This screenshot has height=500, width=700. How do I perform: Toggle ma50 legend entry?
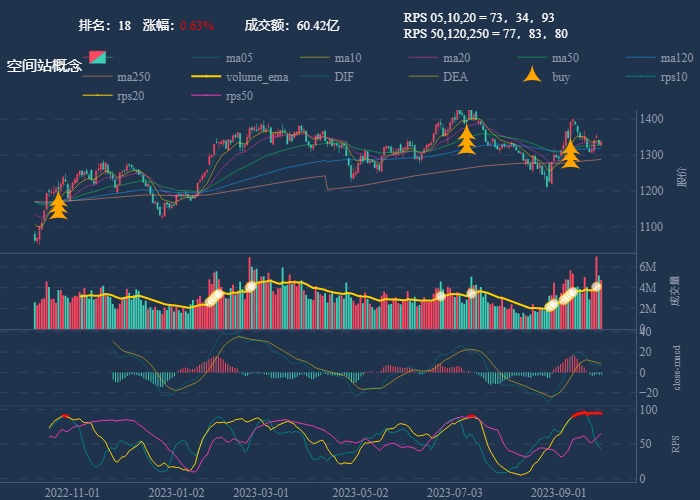[x=565, y=57]
